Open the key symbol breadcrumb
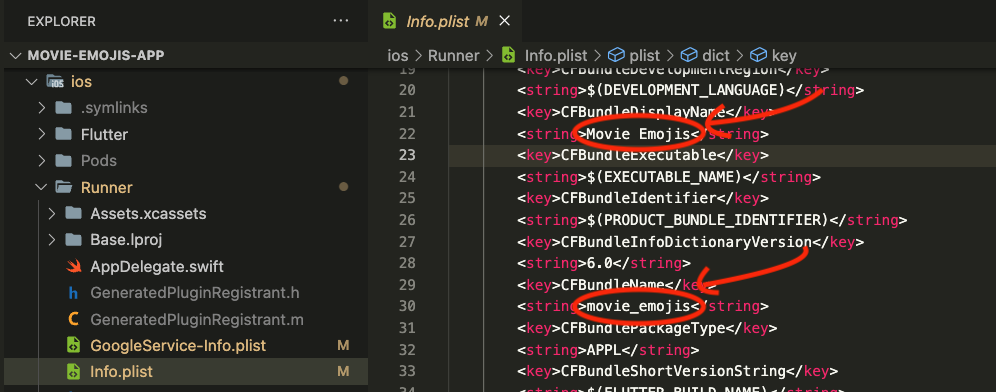The image size is (996, 392). coord(773,56)
